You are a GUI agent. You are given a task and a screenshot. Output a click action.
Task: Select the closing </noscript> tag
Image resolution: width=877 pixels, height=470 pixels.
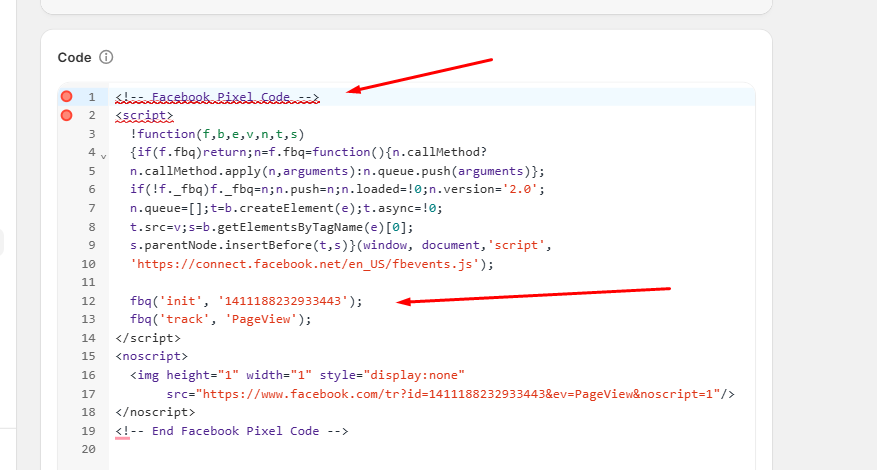pos(155,412)
